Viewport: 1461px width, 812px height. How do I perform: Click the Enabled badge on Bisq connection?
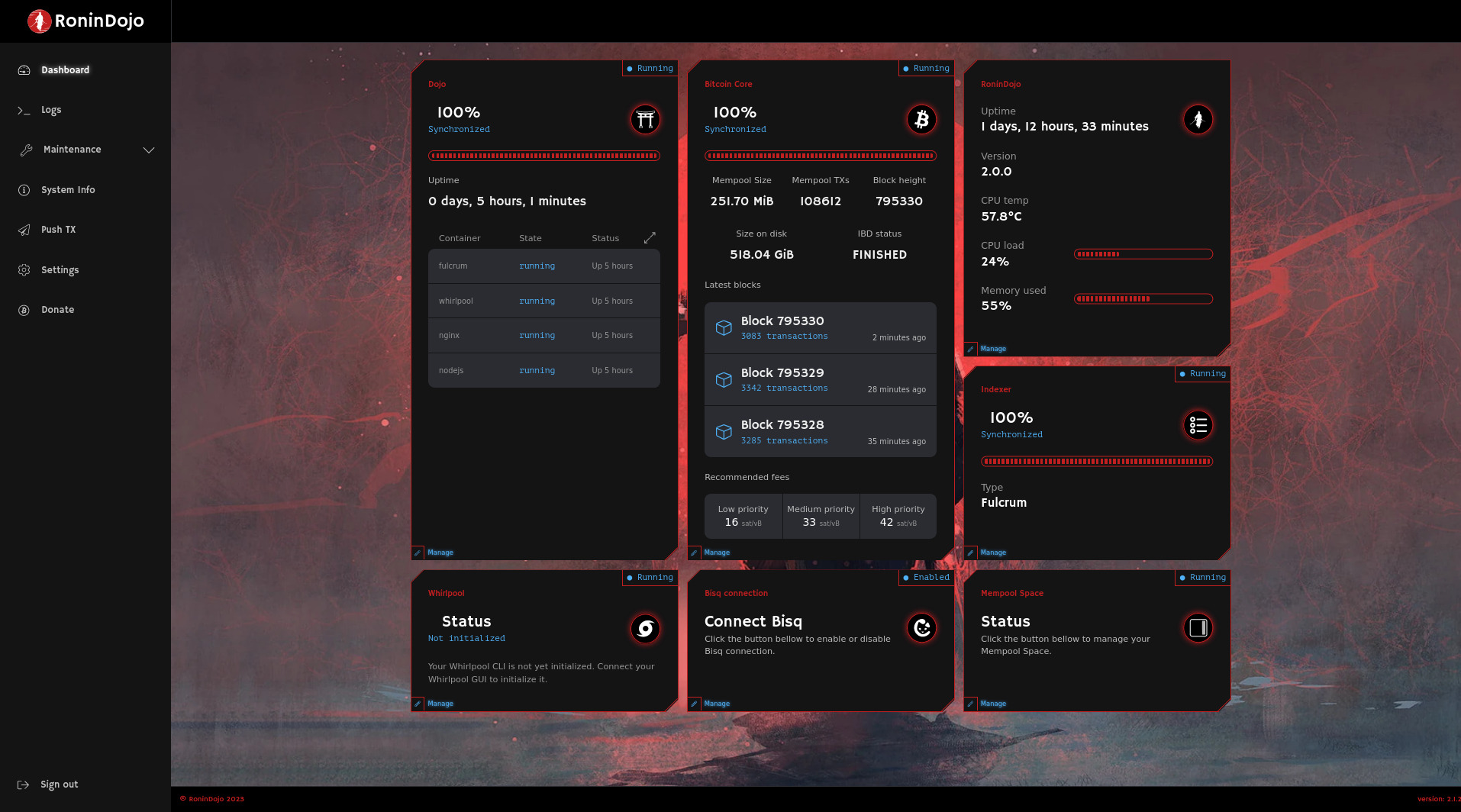pos(926,578)
